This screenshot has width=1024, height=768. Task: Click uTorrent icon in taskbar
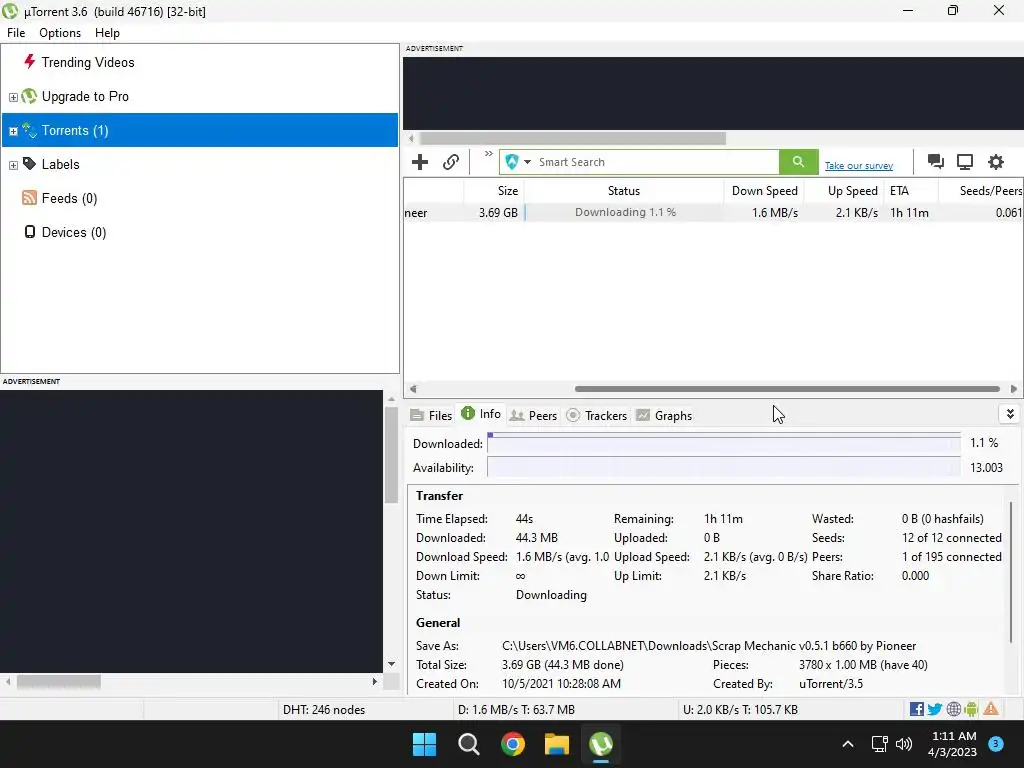(x=601, y=744)
